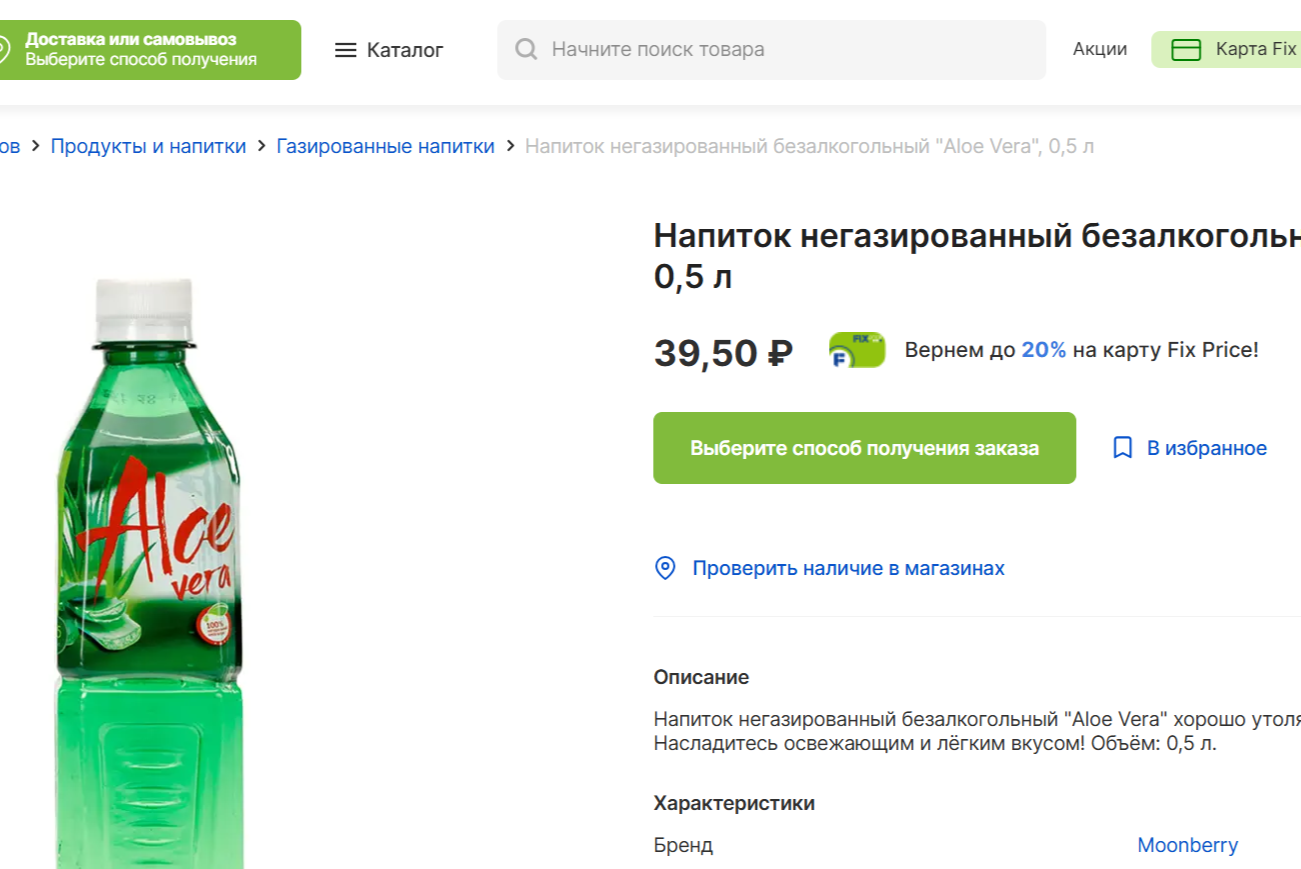This screenshot has width=1301, height=869.
Task: Click Проверить наличие в магазинах link
Action: 848,568
